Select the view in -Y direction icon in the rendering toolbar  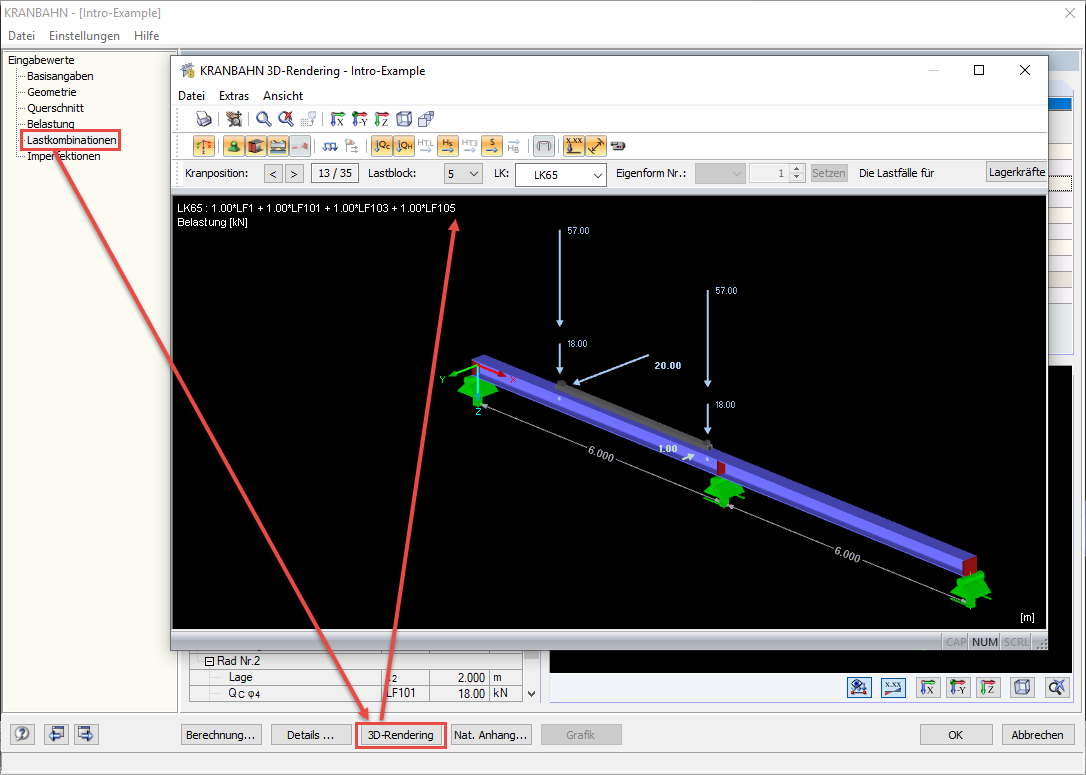coord(359,119)
